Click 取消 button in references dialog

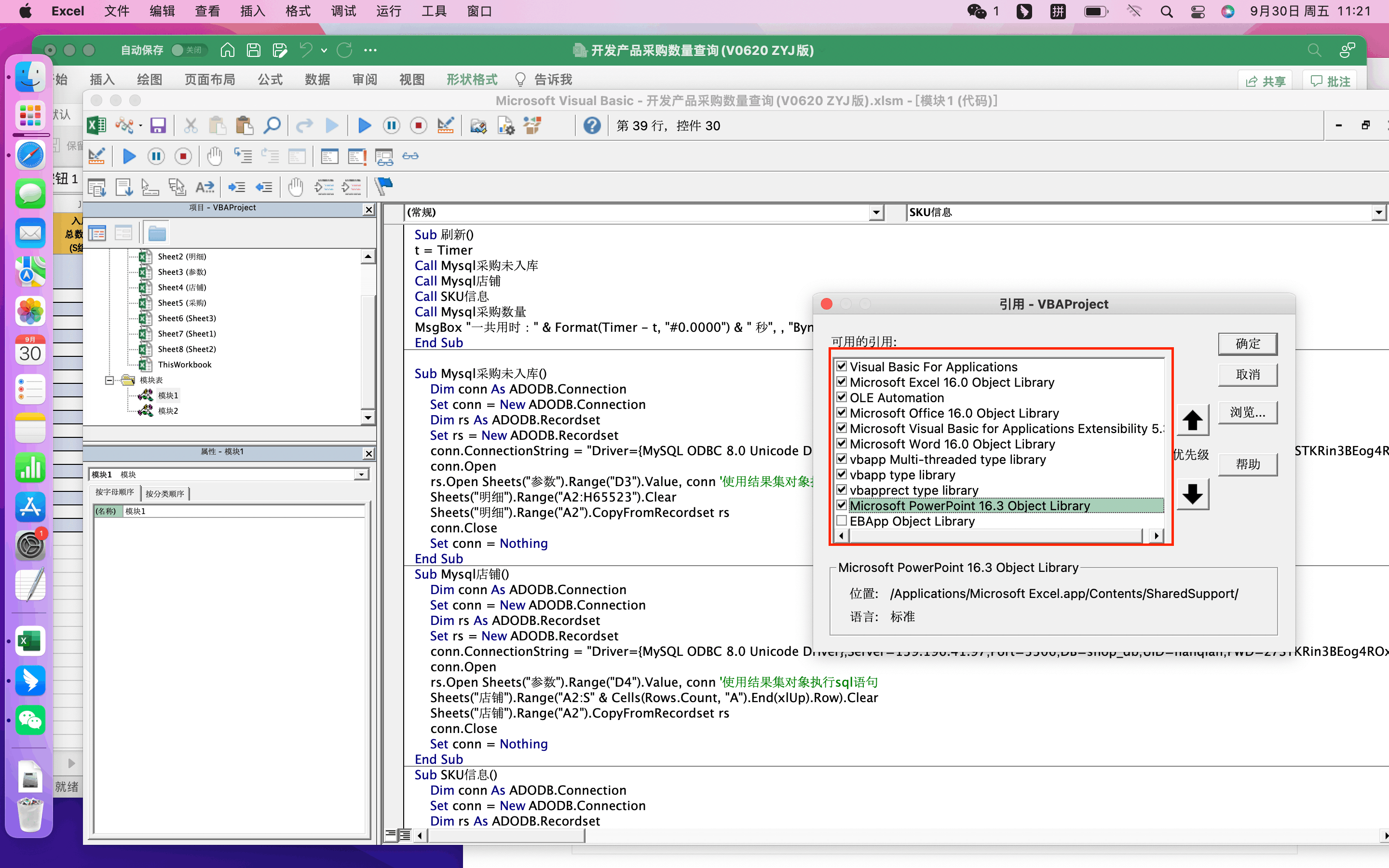click(x=1248, y=374)
